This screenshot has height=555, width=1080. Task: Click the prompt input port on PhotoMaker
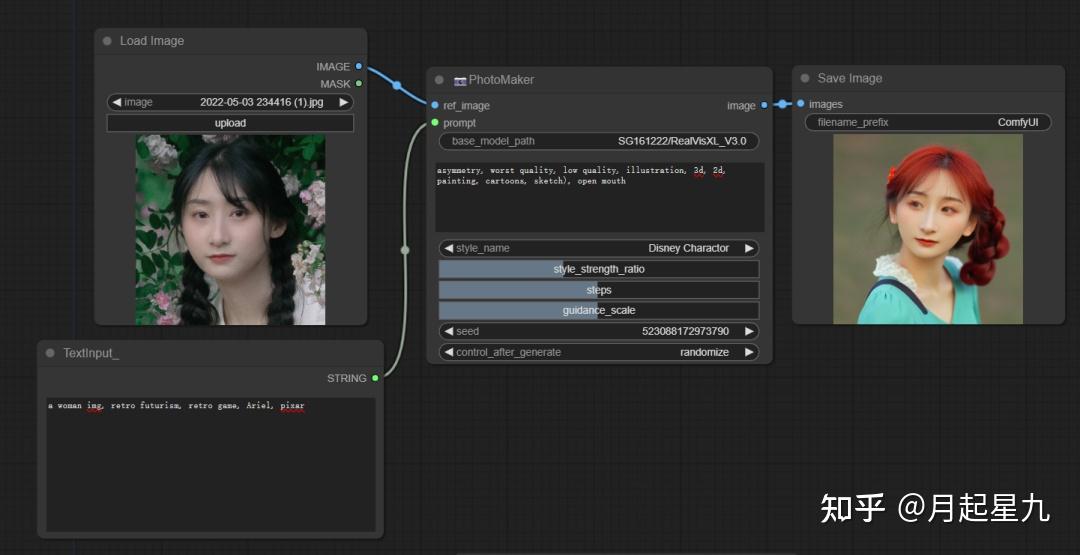[x=435, y=123]
